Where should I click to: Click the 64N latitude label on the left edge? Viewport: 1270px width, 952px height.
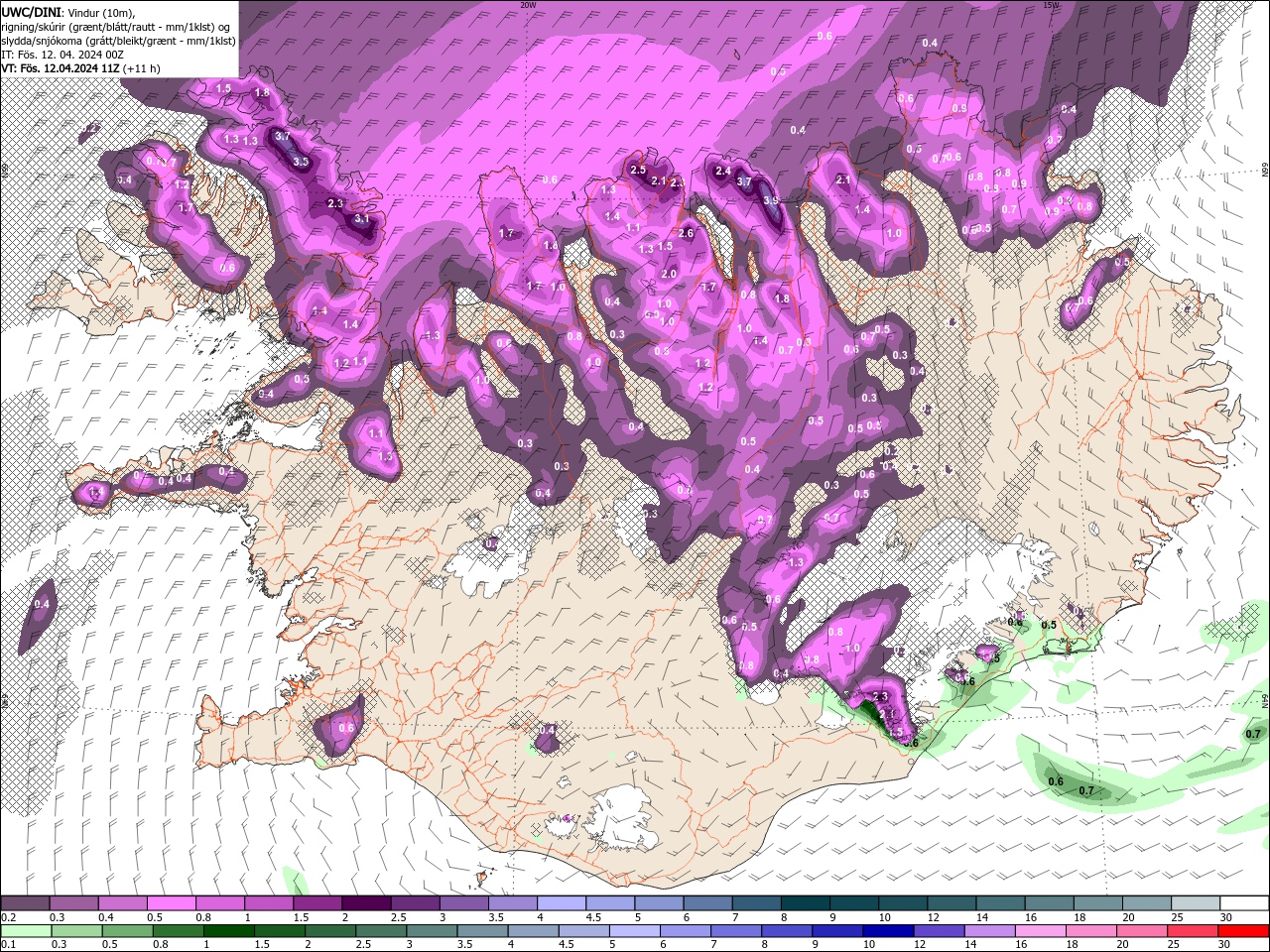5,700
